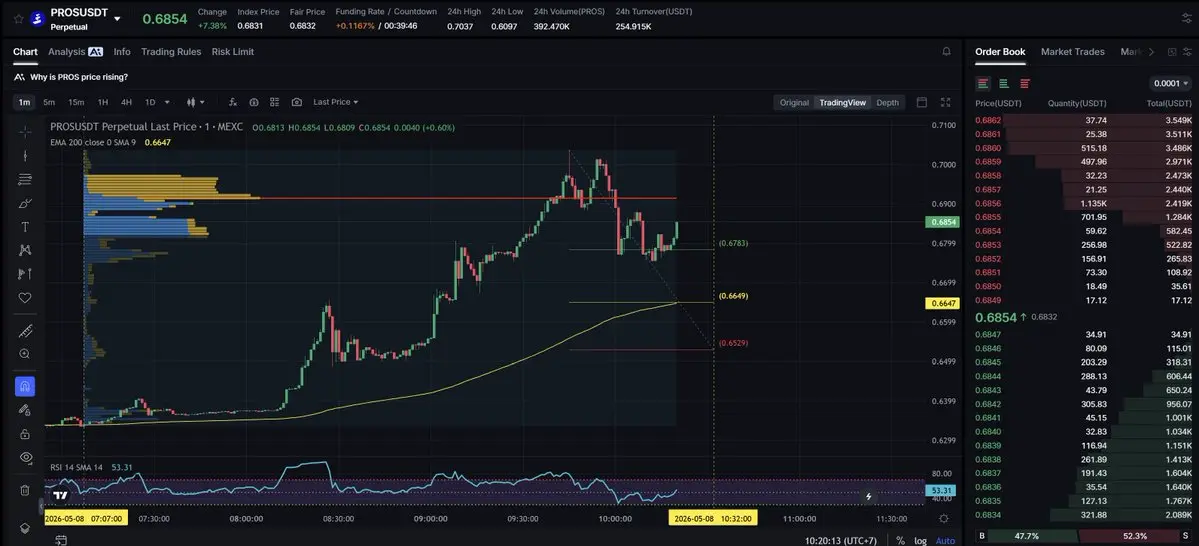Hide all drawings with eye icon
Viewport: 1199px width, 546px height.
[x=24, y=457]
